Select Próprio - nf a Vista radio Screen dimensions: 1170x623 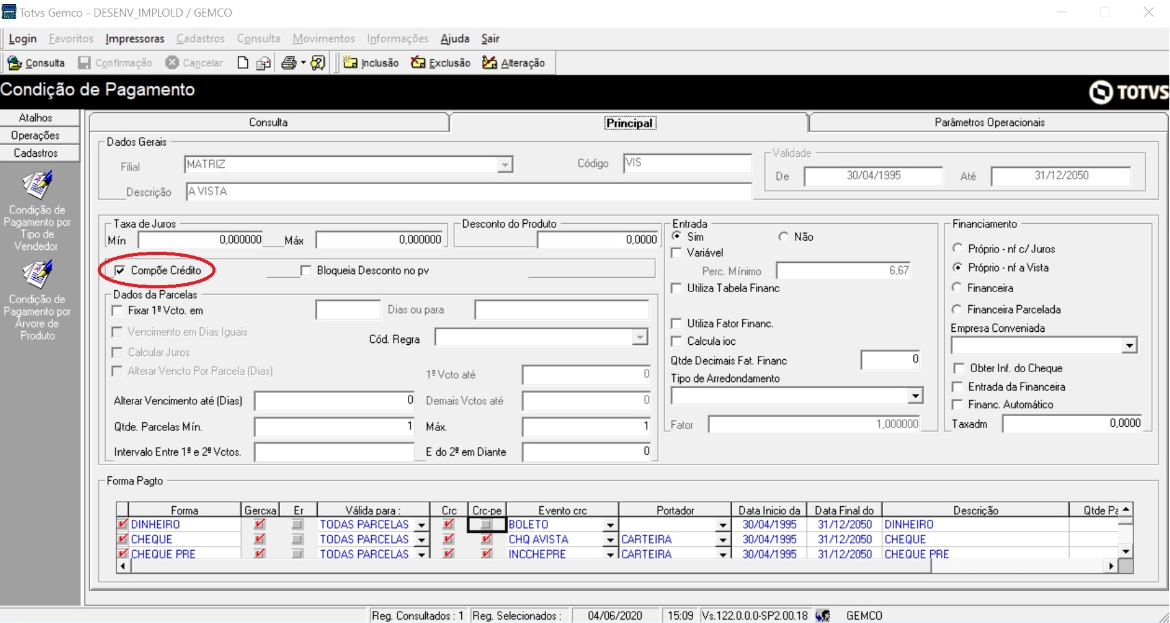[958, 267]
